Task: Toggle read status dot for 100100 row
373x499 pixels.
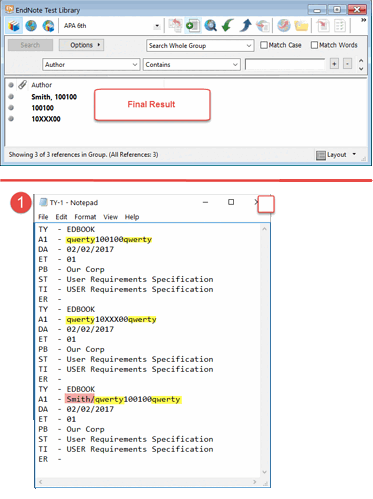Action: pos(11,108)
